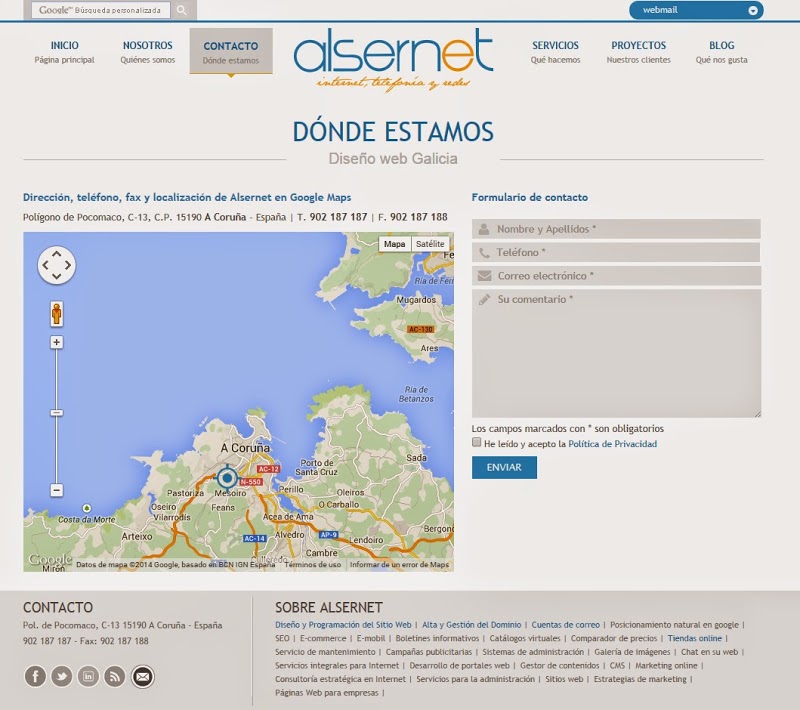Click Estrategias de marketing text
Screen dimensions: 800x710
(x=640, y=679)
